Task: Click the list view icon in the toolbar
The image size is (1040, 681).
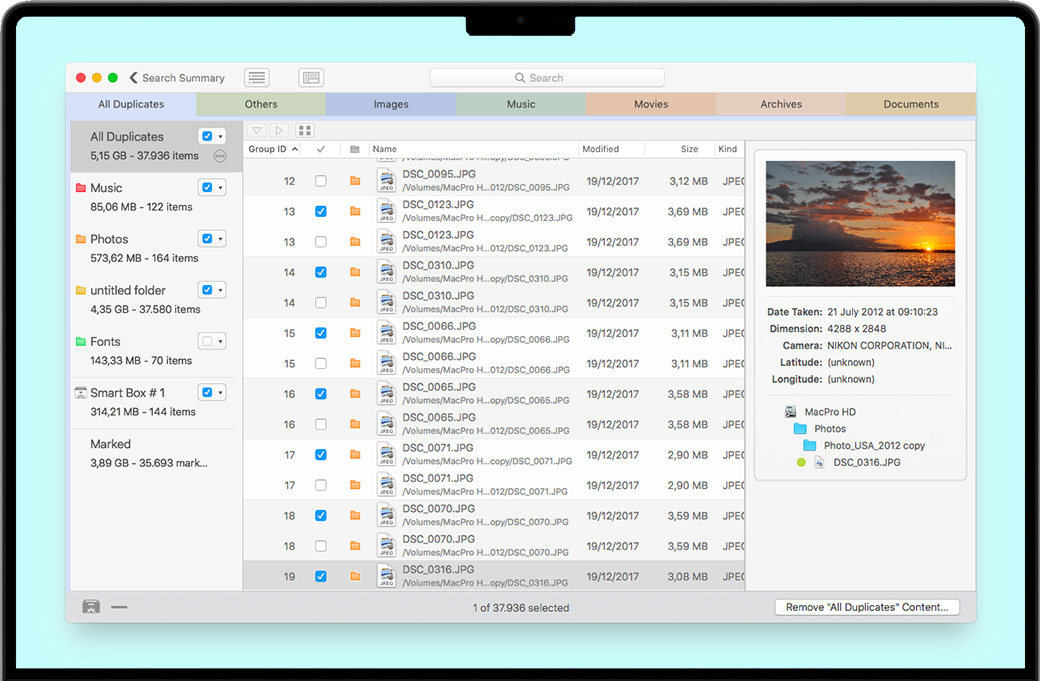Action: tap(257, 78)
